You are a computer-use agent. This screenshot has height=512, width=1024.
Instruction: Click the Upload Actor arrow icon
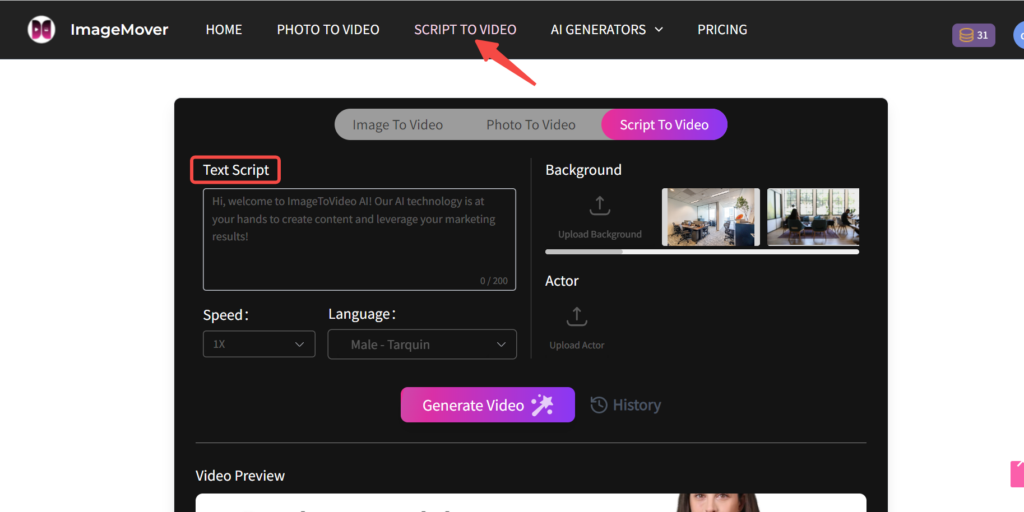point(577,317)
